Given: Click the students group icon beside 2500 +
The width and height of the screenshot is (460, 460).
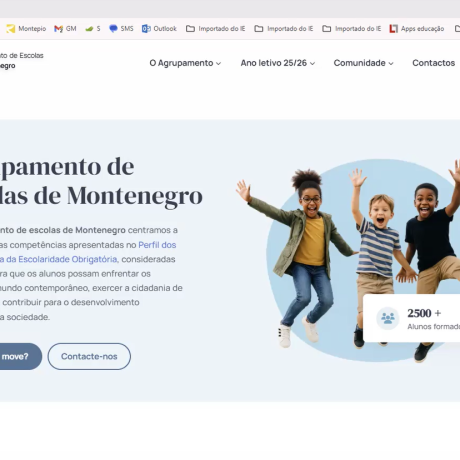Looking at the screenshot, I should tap(388, 318).
